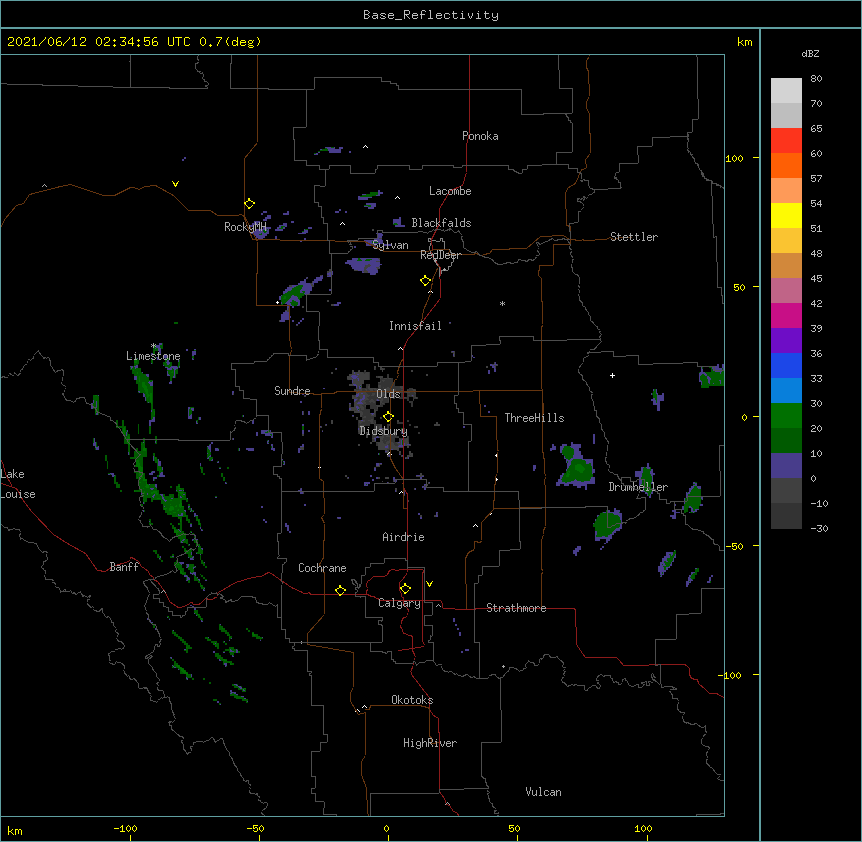Click the HighRiver label

click(430, 743)
